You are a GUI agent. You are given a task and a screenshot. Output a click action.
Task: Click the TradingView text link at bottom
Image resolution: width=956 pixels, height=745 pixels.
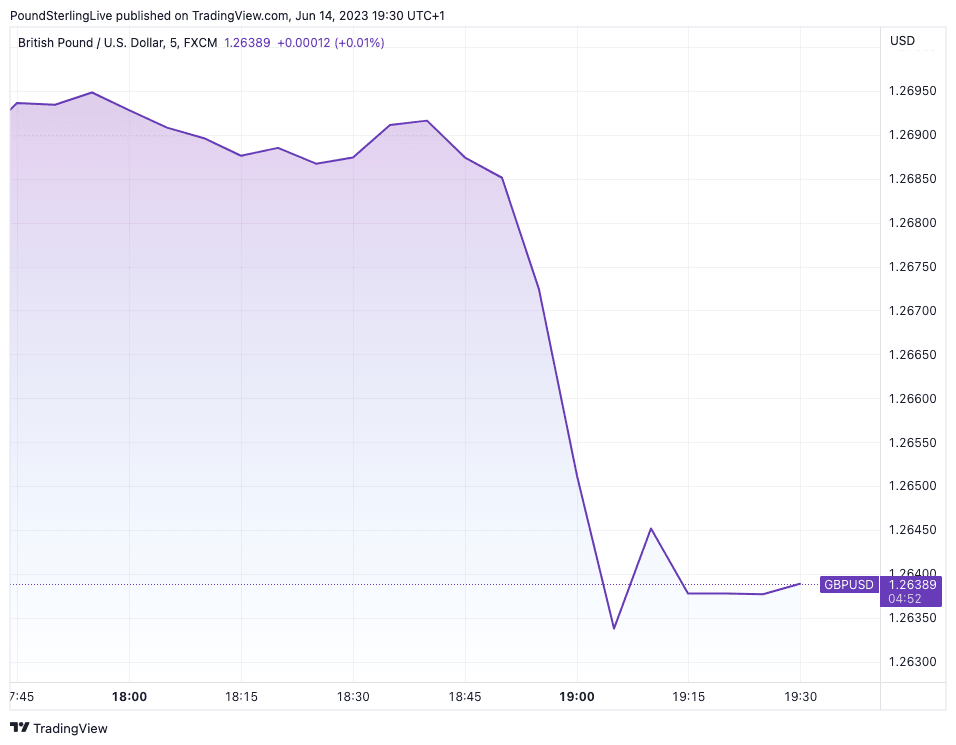point(70,729)
